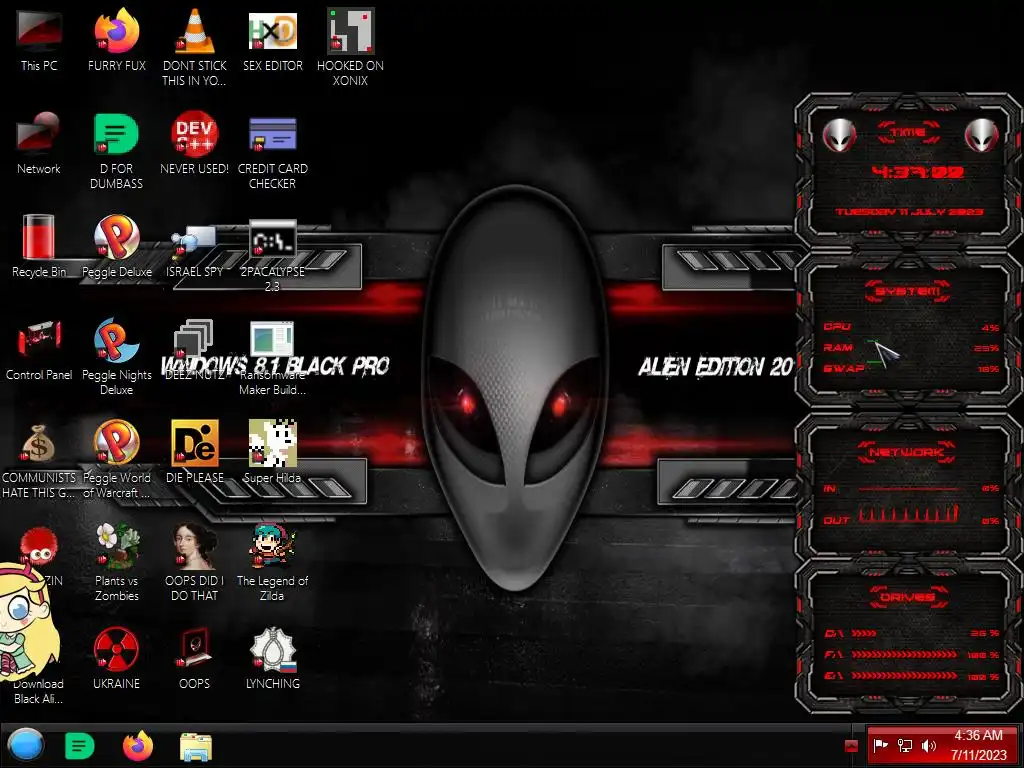Select the SWAP usage row
This screenshot has width=1024, height=768.
pyautogui.click(x=910, y=369)
